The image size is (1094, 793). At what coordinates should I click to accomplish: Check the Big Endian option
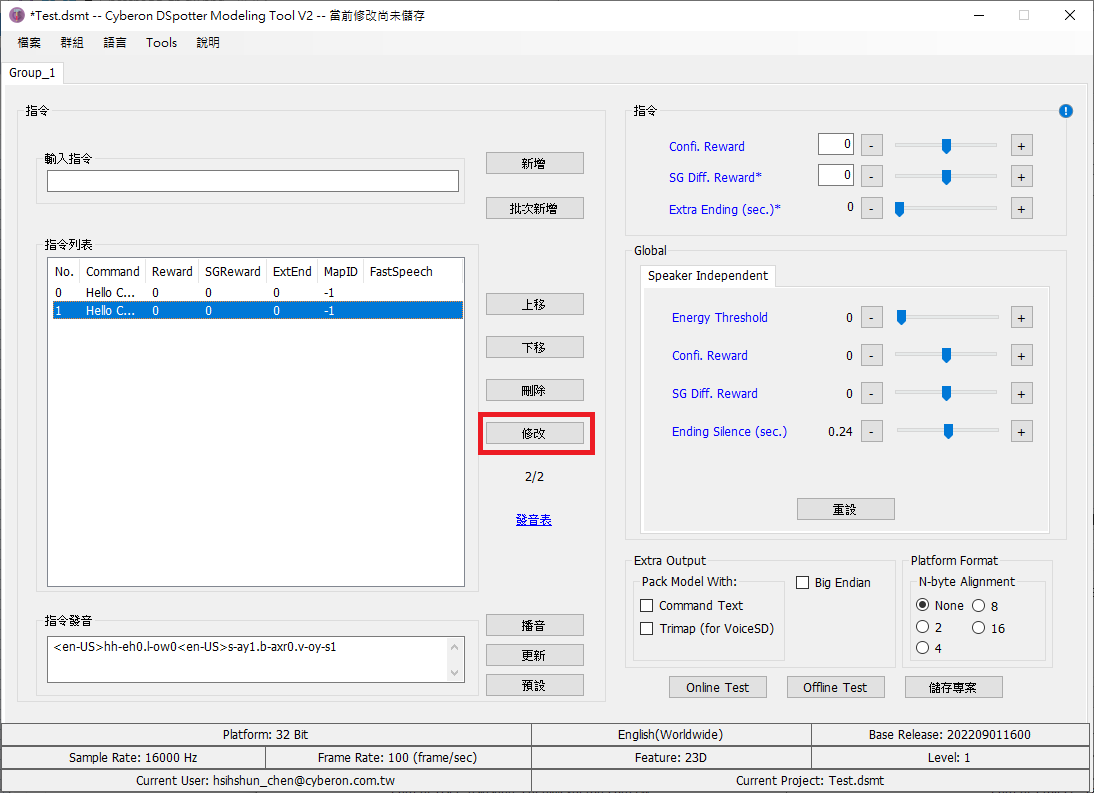(x=803, y=583)
